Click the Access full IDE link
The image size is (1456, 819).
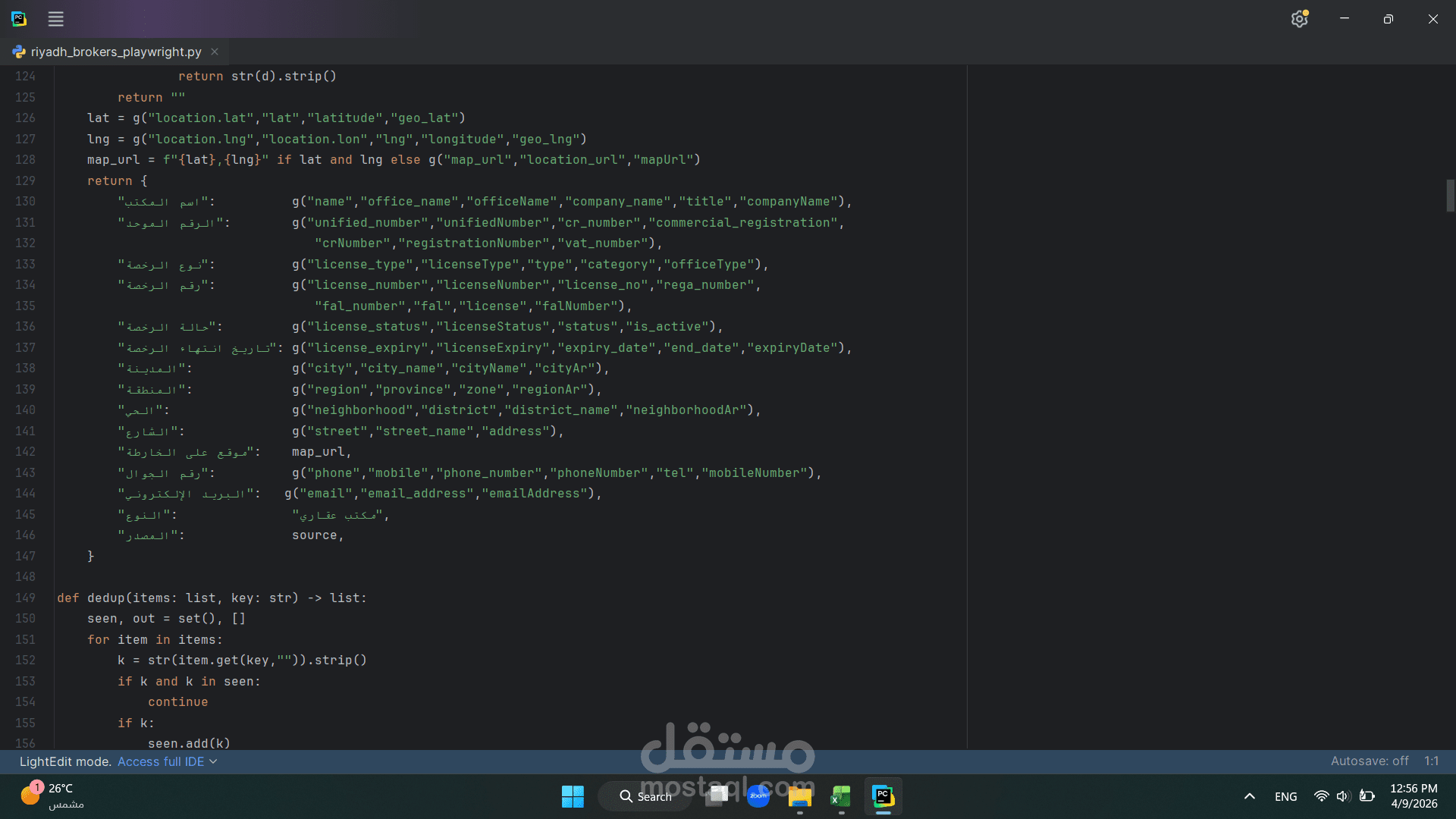pyautogui.click(x=160, y=761)
